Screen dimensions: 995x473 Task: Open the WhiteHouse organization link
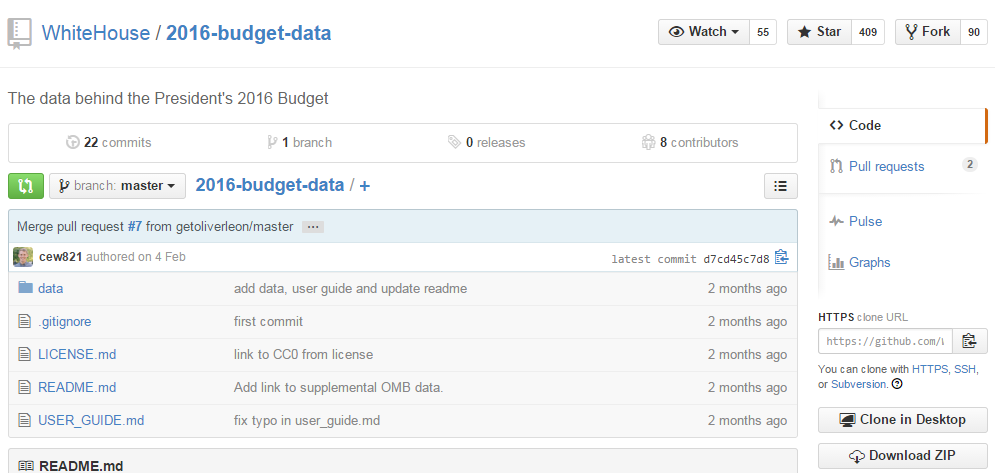[x=96, y=33]
